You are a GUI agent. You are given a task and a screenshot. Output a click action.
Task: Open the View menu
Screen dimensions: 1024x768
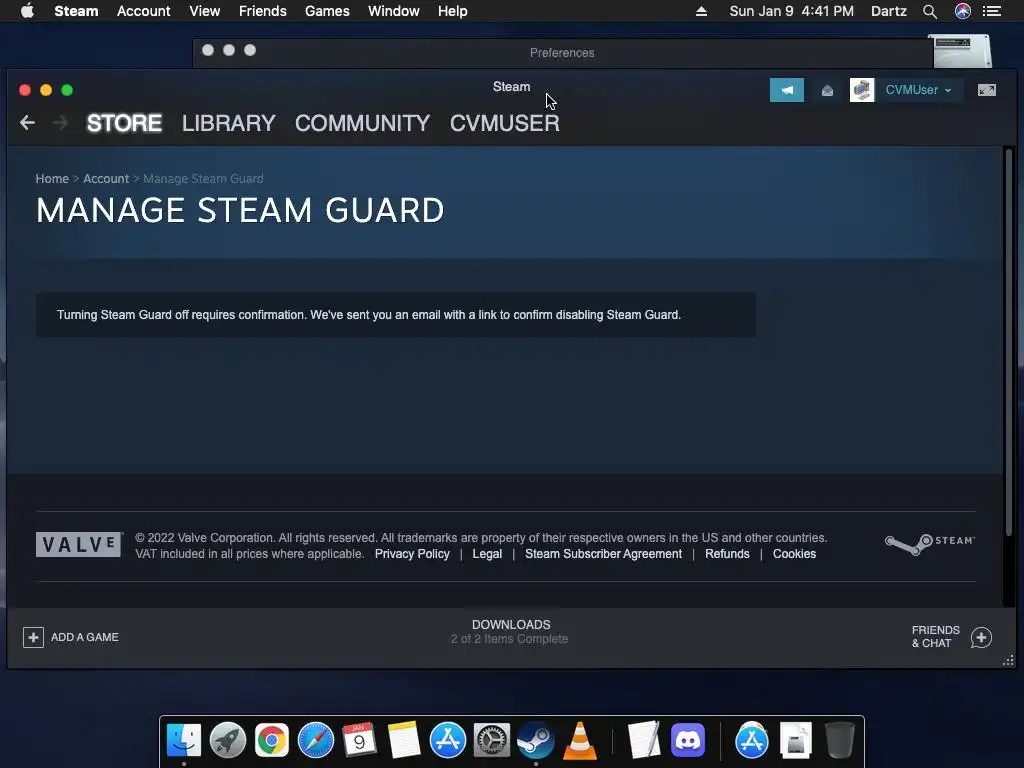coord(204,11)
